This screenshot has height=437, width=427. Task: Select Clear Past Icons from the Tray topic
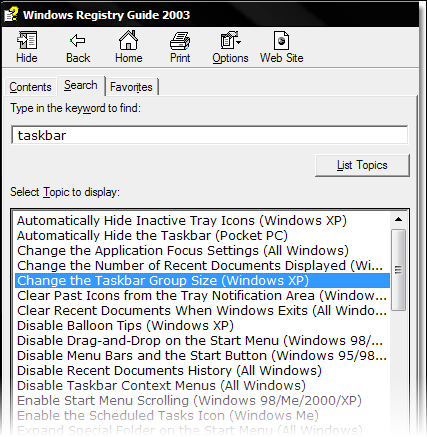202,295
